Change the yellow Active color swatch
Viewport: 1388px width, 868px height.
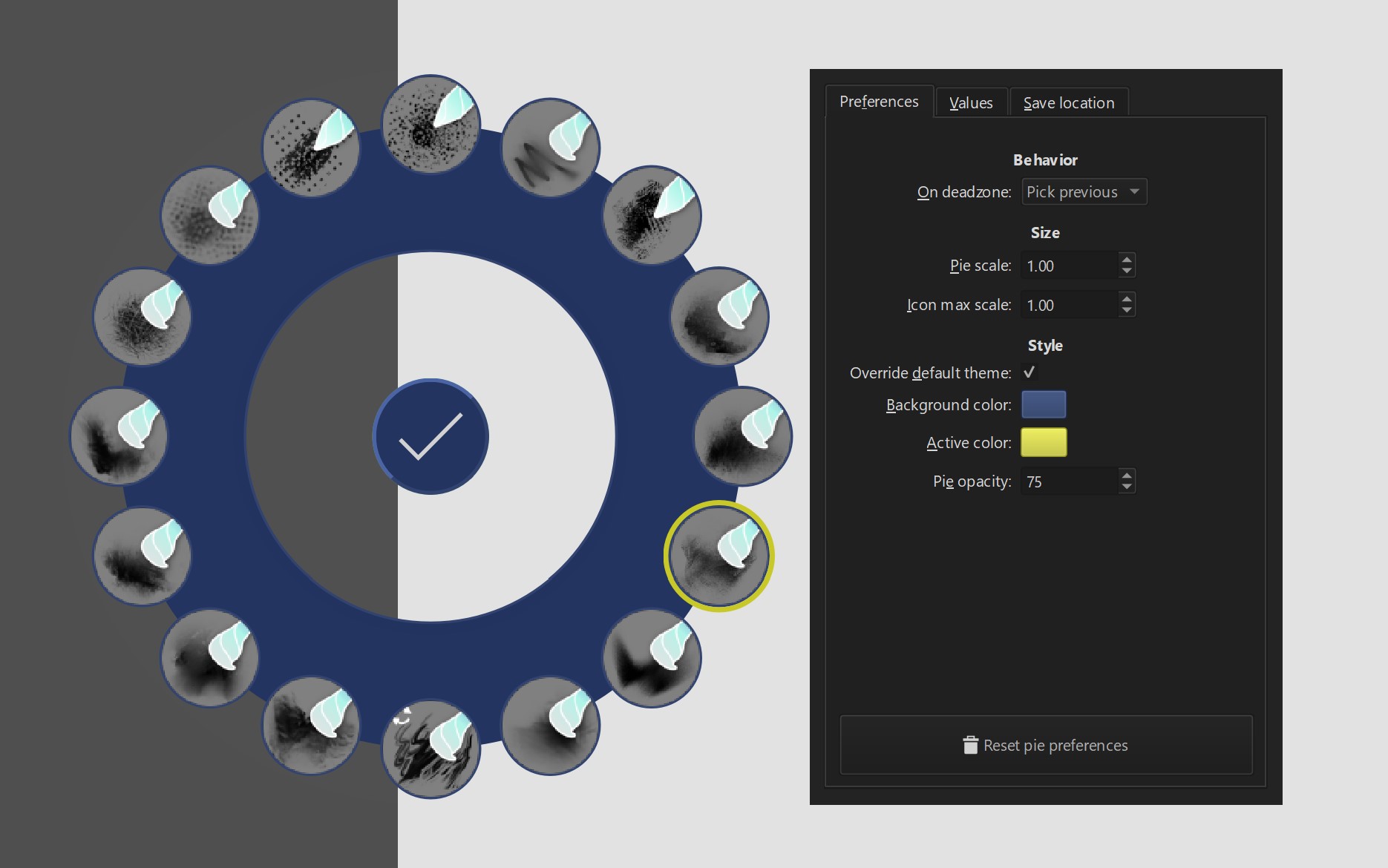coord(1044,443)
